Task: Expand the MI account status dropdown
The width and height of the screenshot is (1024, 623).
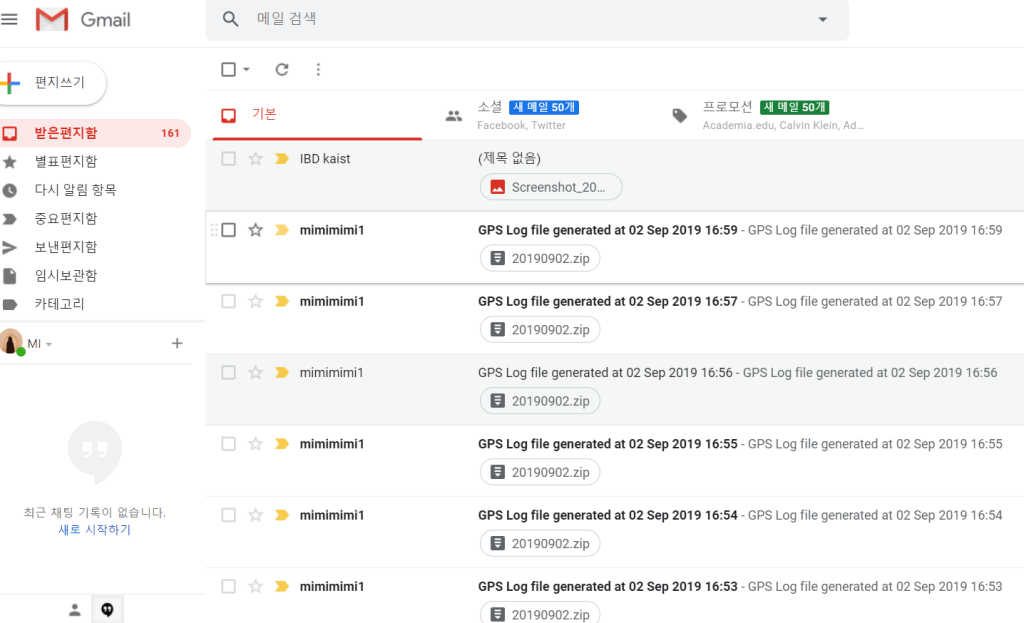Action: click(49, 344)
